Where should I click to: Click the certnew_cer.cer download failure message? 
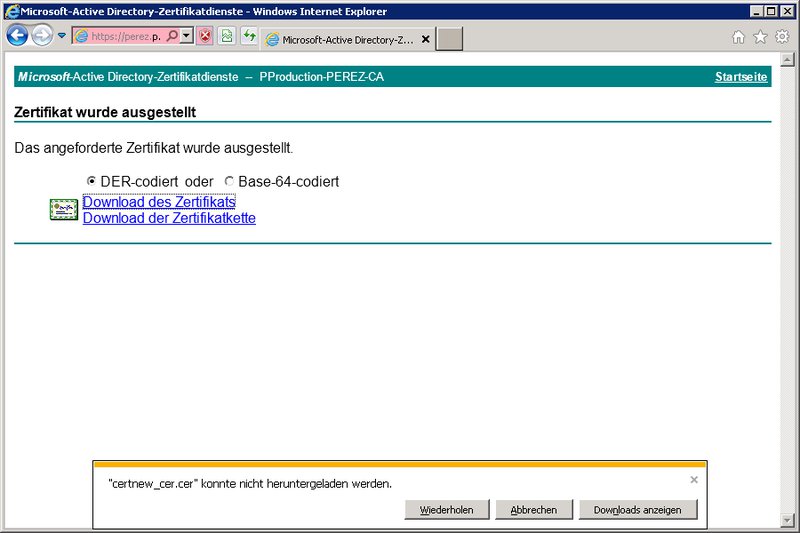coord(250,484)
